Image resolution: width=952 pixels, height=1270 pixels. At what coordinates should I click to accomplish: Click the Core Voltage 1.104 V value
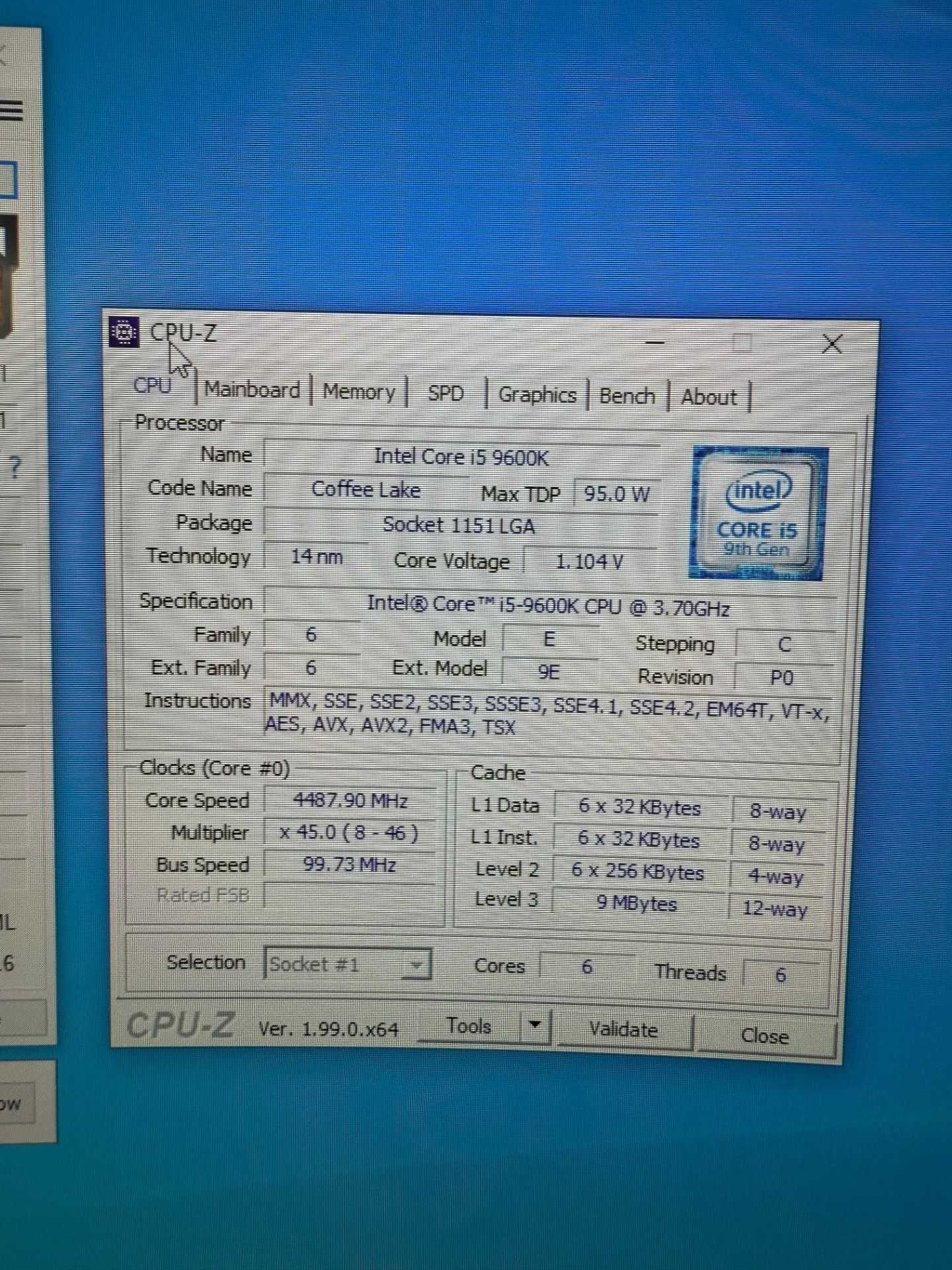click(x=590, y=562)
